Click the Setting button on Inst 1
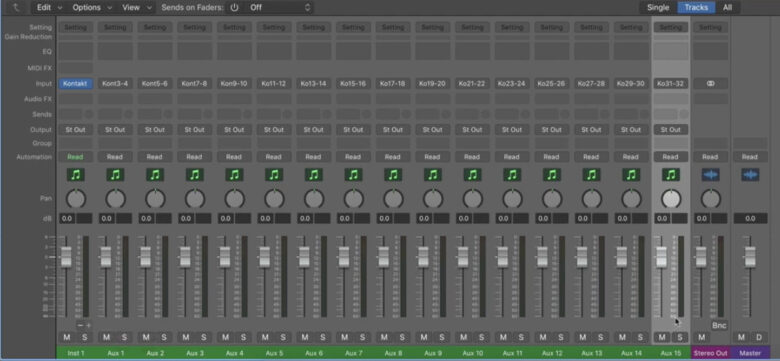780x361 pixels. pos(76,27)
